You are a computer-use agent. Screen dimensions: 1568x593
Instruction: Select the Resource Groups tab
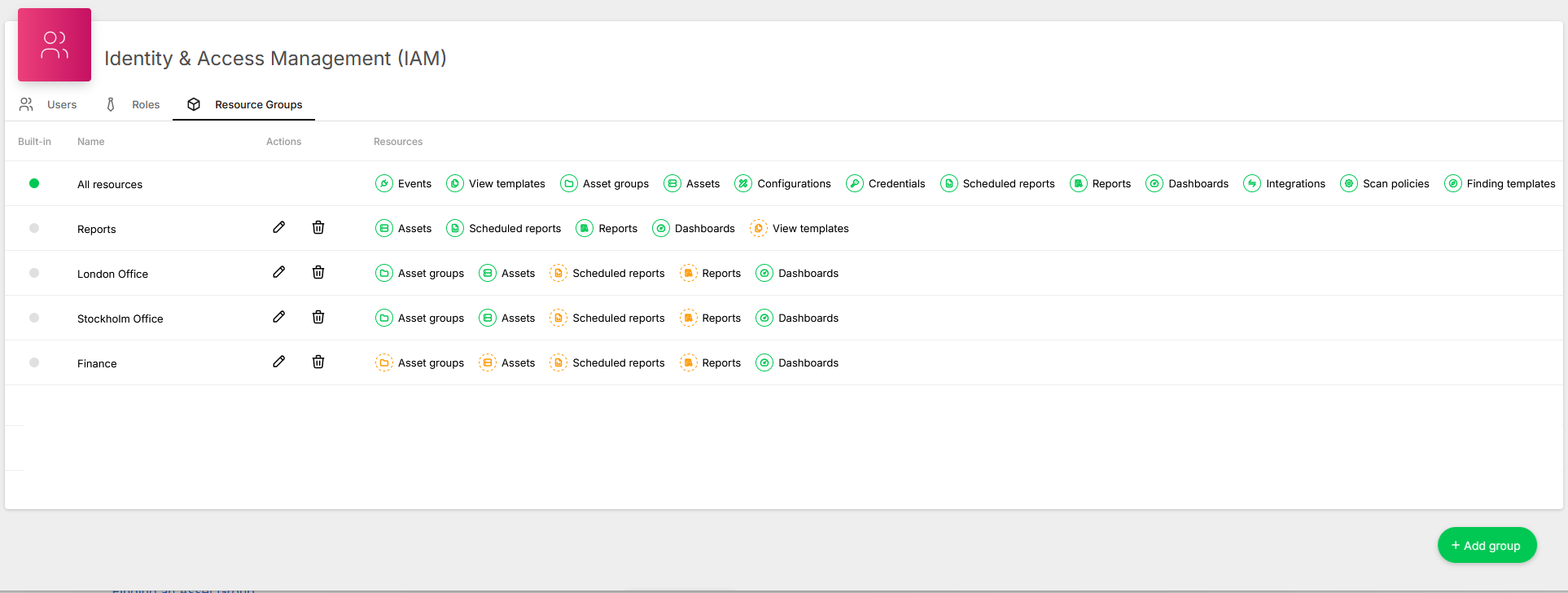click(244, 104)
